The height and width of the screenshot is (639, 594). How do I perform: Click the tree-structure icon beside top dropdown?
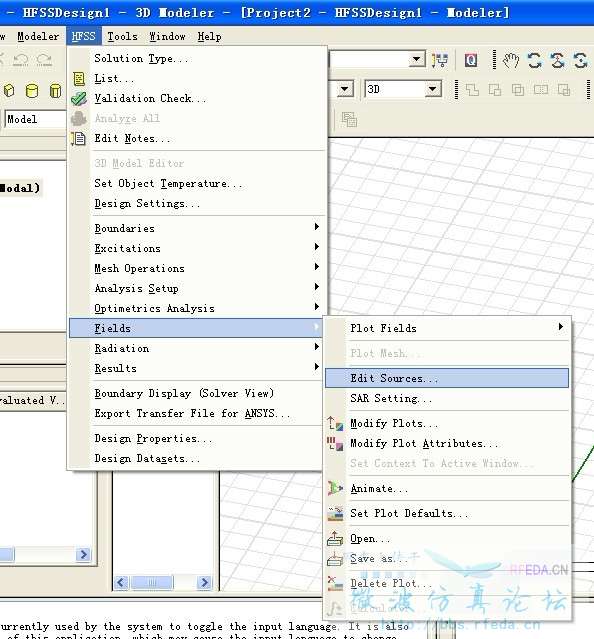[x=440, y=61]
